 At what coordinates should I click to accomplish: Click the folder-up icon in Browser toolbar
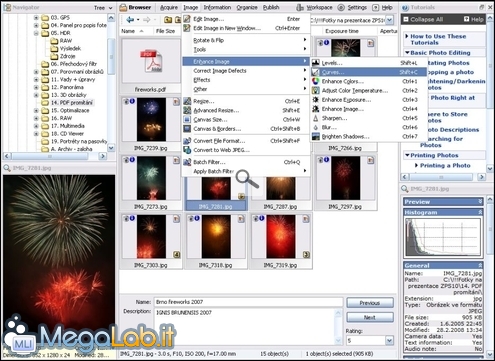[168, 20]
